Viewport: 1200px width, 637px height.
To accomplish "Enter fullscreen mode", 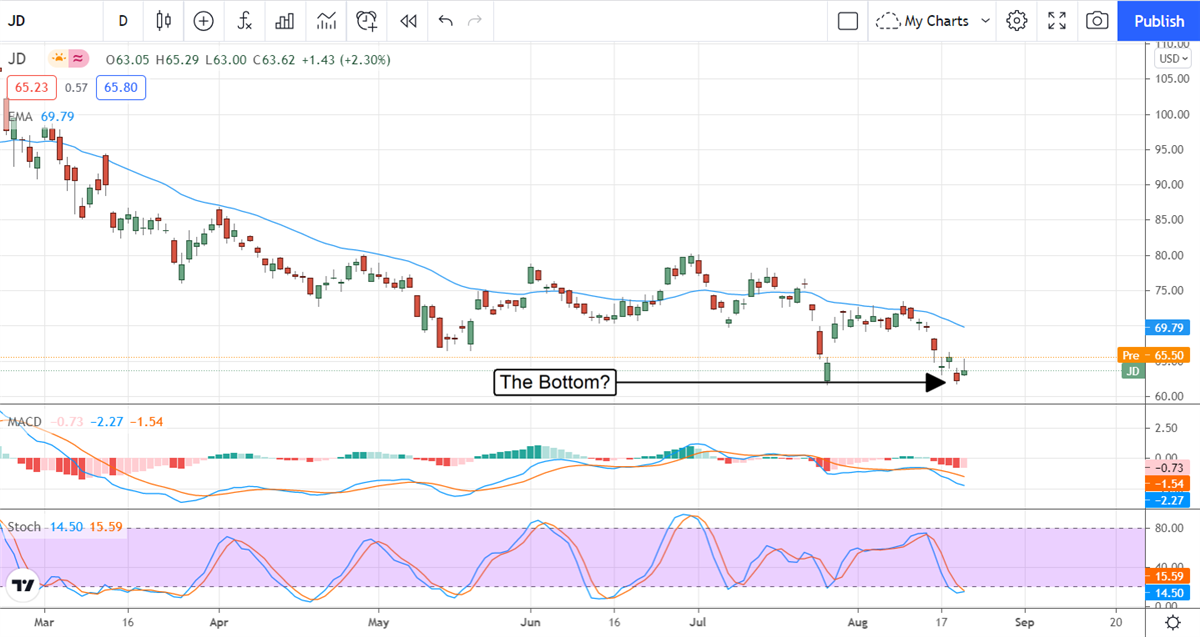I will click(1057, 20).
